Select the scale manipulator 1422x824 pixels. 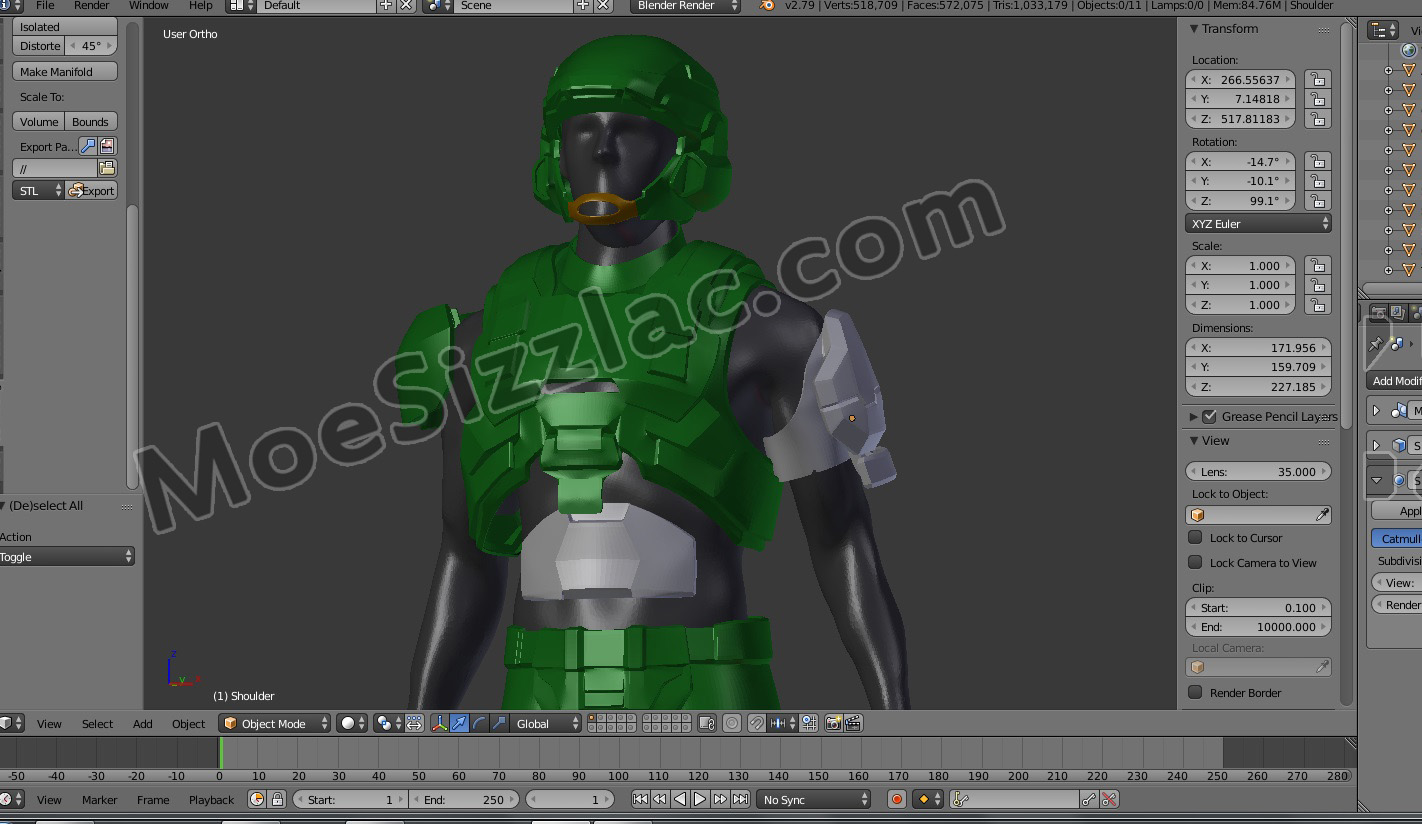click(499, 723)
